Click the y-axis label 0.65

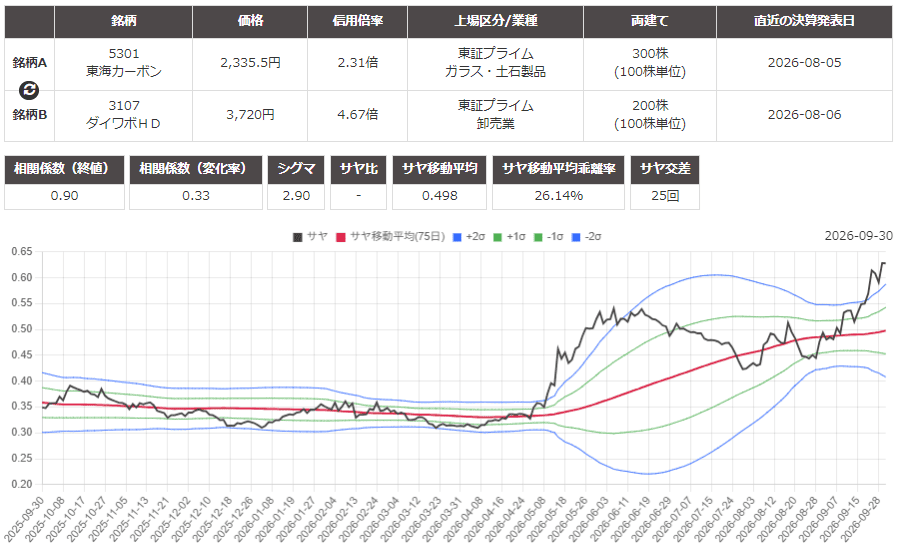pos(22,251)
